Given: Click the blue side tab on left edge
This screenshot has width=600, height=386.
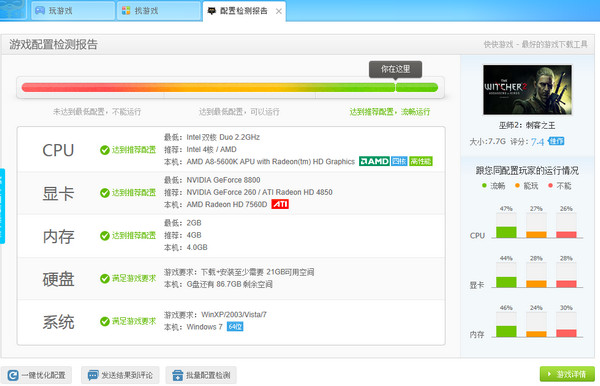Looking at the screenshot, I should [x=2, y=206].
